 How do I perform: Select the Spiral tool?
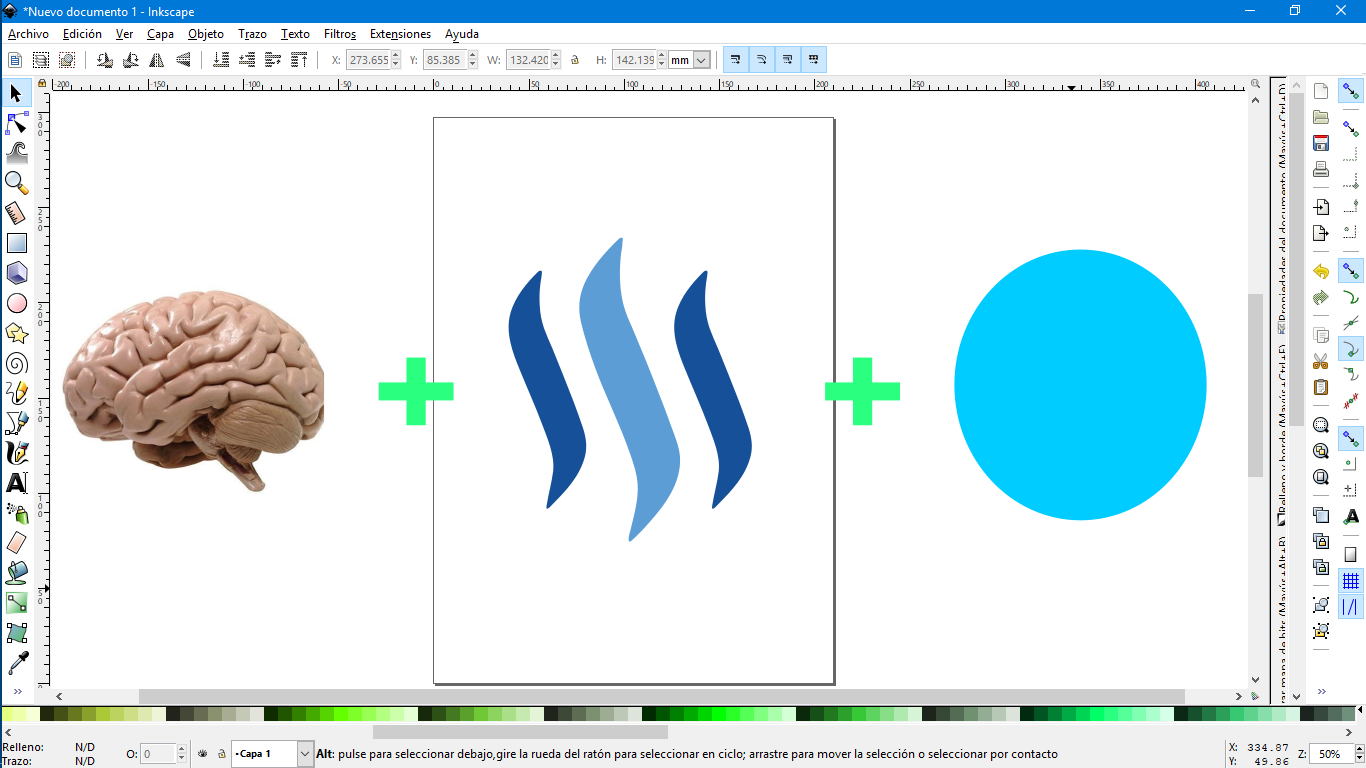coord(17,363)
